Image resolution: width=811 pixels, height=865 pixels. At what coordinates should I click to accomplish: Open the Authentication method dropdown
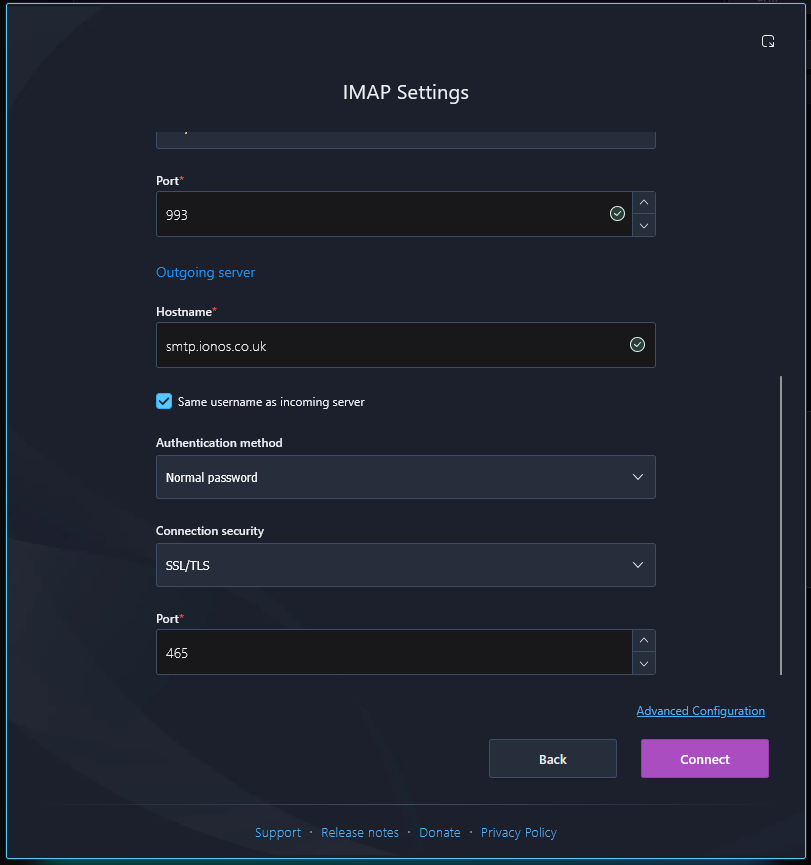click(x=406, y=477)
